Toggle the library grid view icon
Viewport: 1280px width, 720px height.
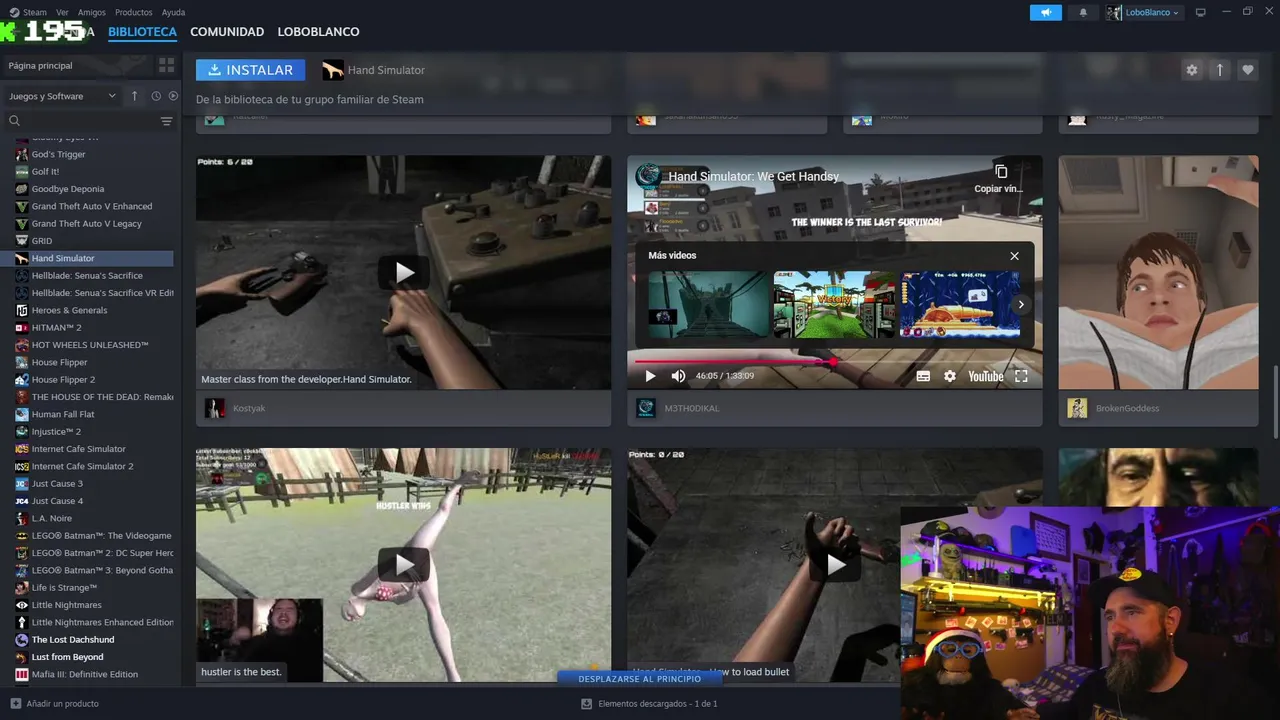(166, 65)
